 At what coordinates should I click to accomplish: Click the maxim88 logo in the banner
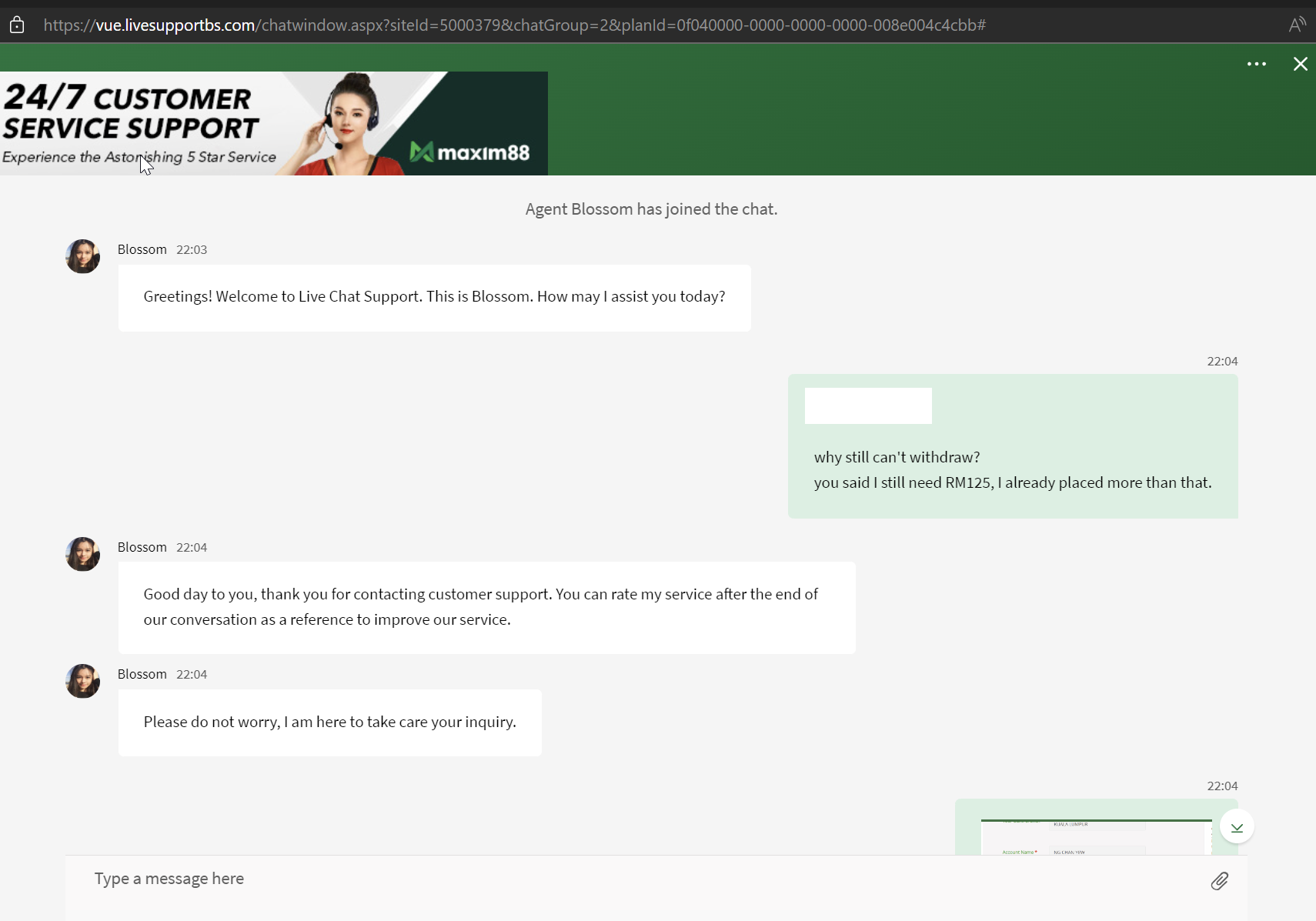[x=469, y=152]
